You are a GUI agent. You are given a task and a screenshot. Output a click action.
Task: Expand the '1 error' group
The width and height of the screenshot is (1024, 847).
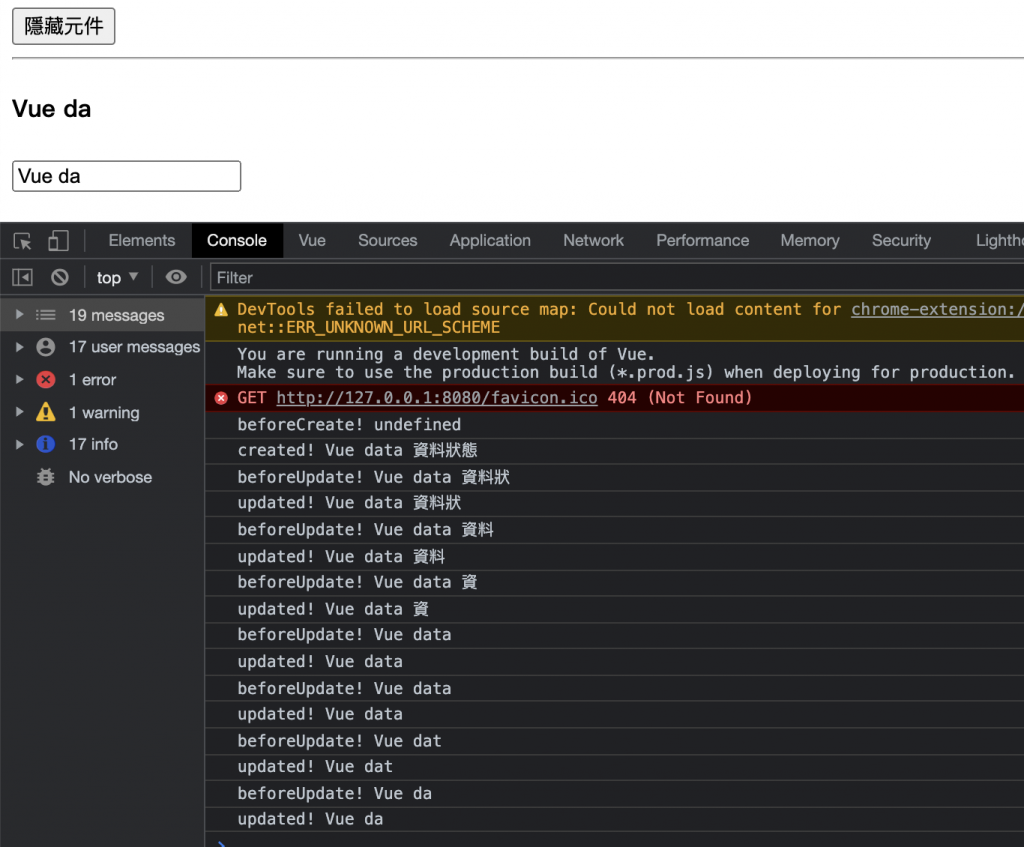(20, 379)
